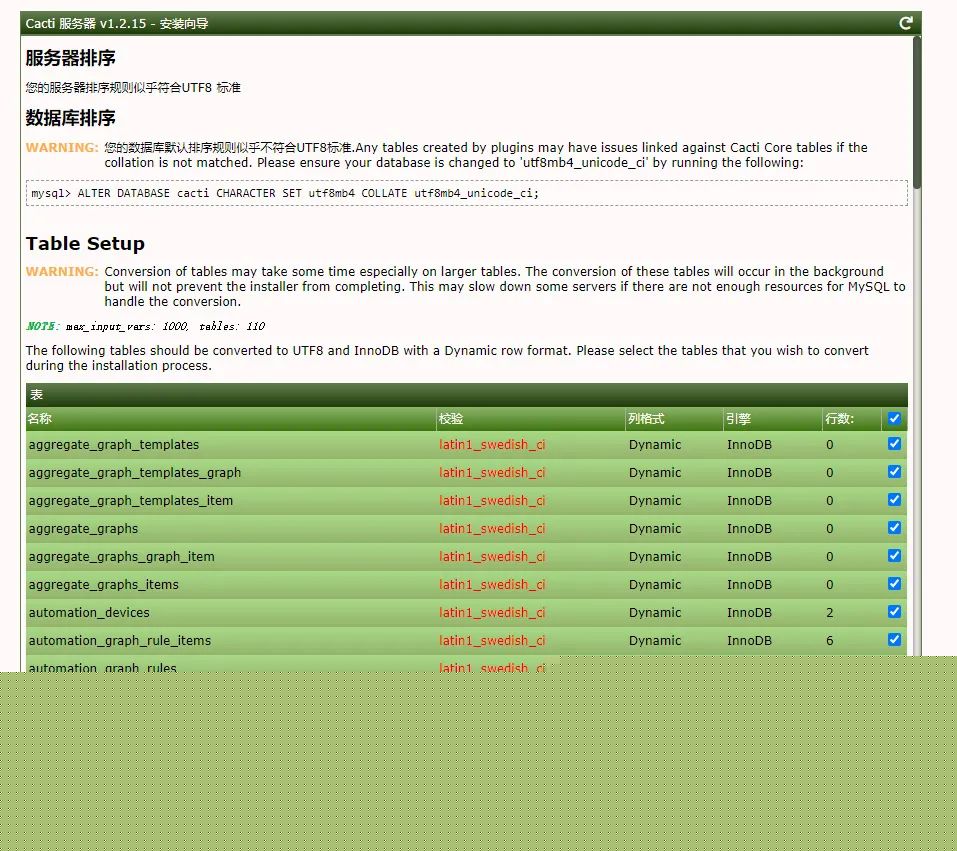Uncheck the aggregate_graph_templates_item row checkbox
957x851 pixels.
(894, 500)
